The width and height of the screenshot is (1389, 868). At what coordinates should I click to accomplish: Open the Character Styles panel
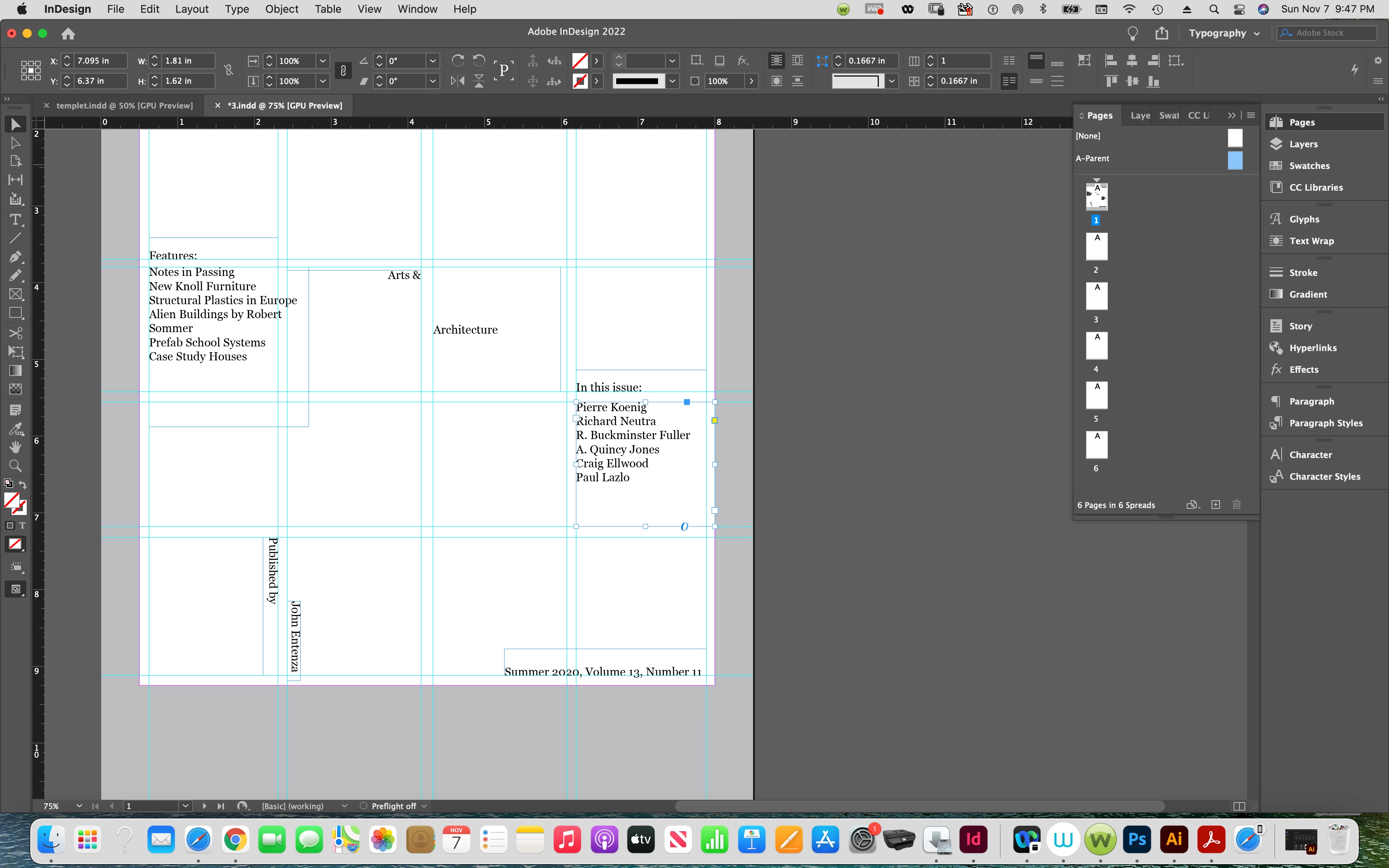coord(1324,477)
